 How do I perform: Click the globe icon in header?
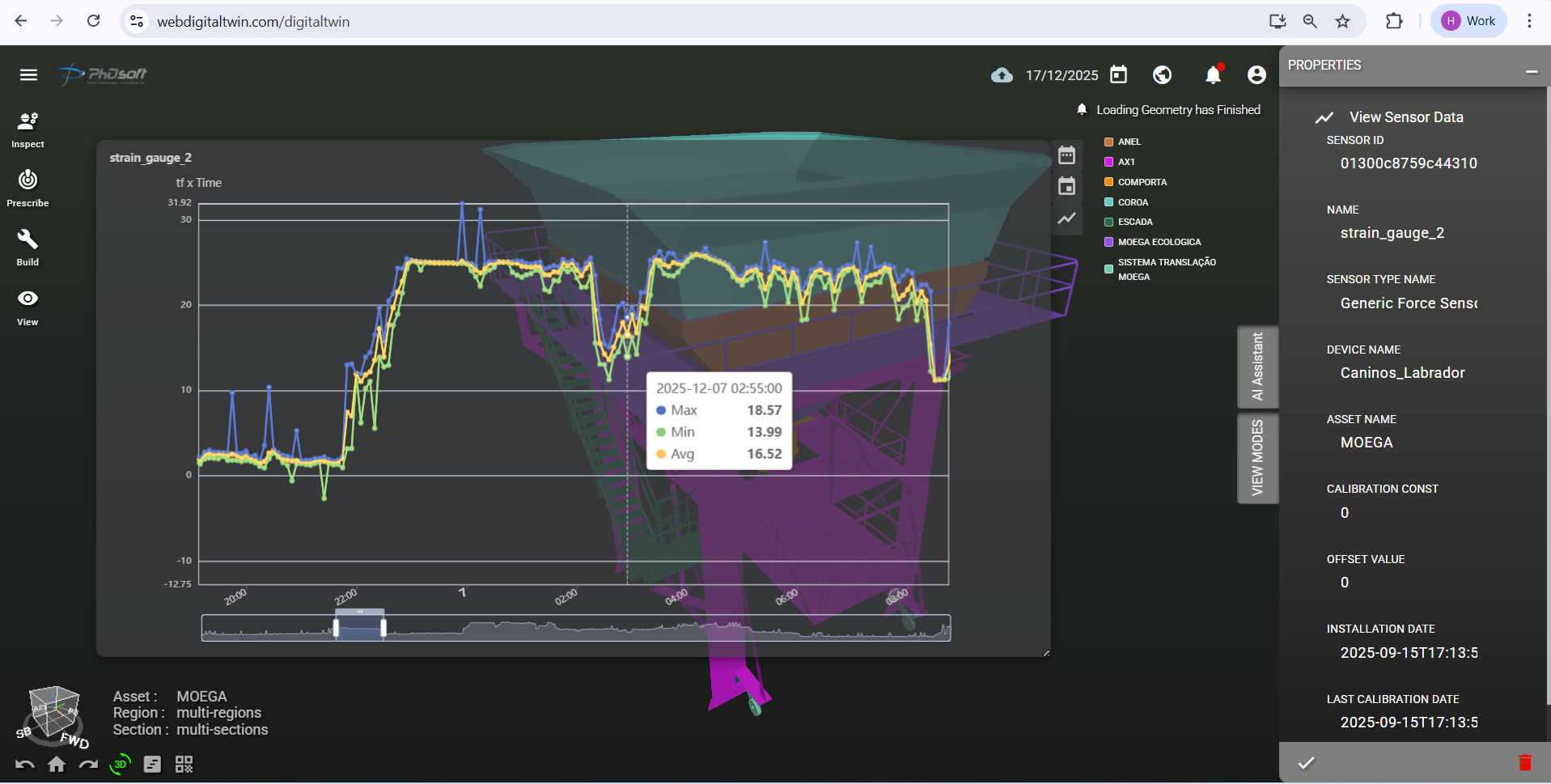tap(1162, 75)
